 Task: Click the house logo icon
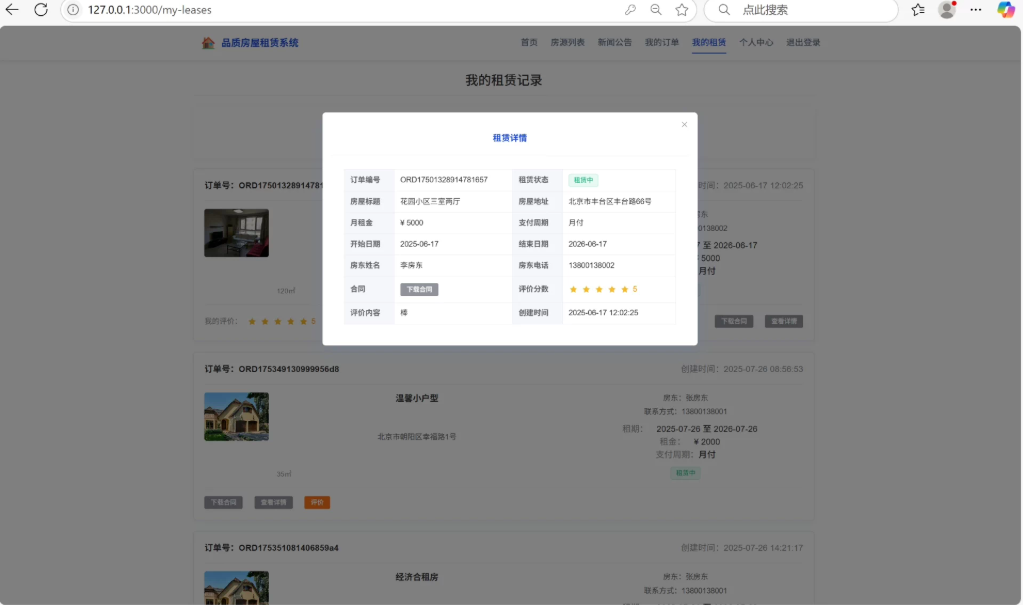pyautogui.click(x=208, y=42)
